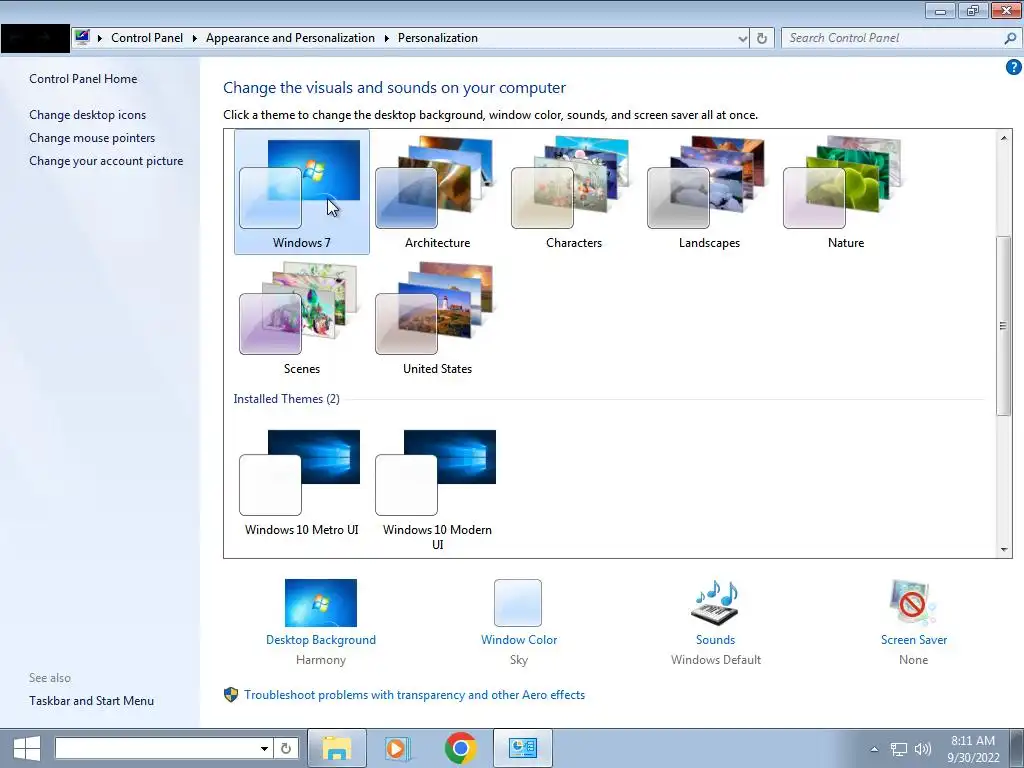Pick the Landscapes theme
This screenshot has height=768, width=1024.
coord(709,191)
